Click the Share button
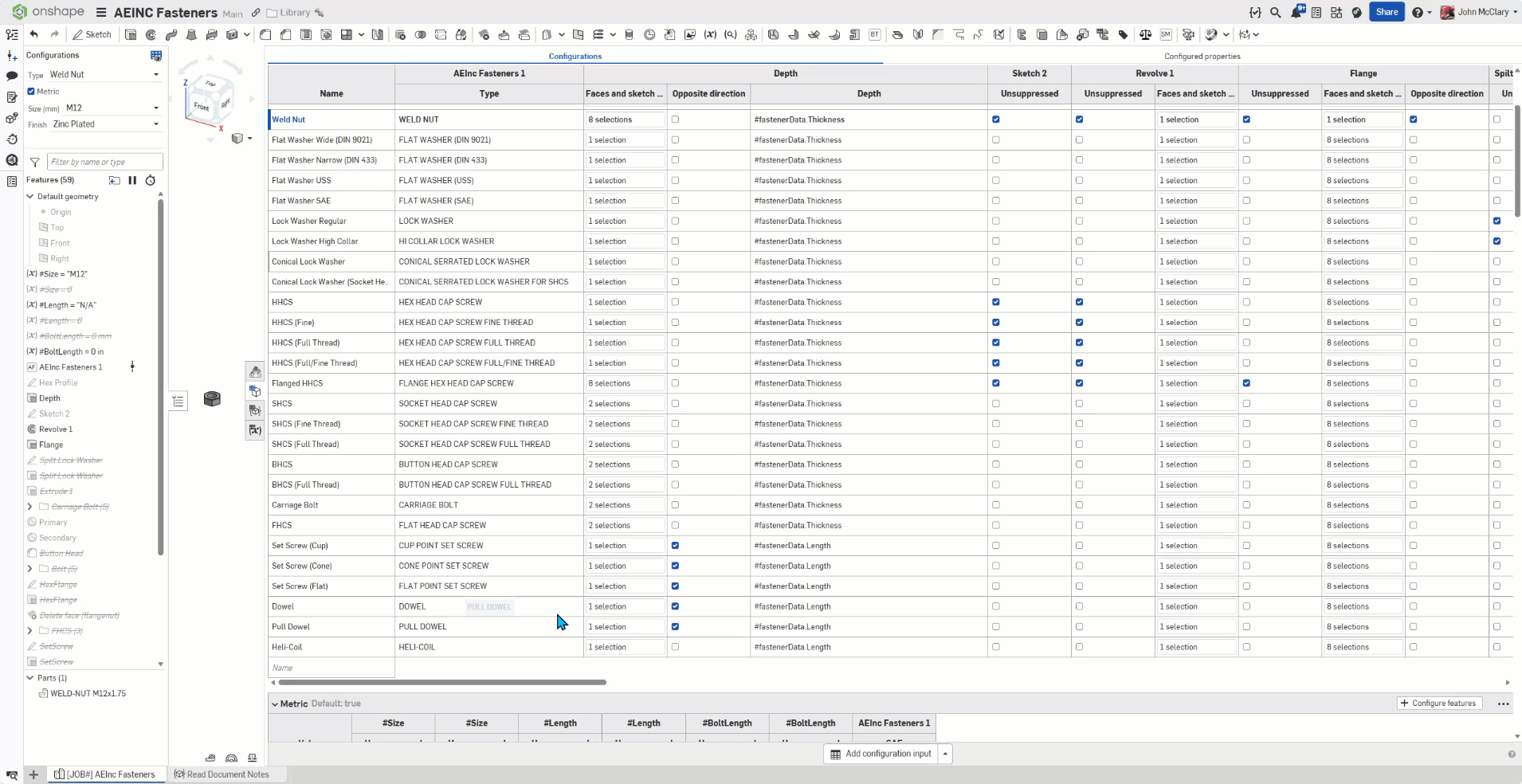 (1387, 12)
